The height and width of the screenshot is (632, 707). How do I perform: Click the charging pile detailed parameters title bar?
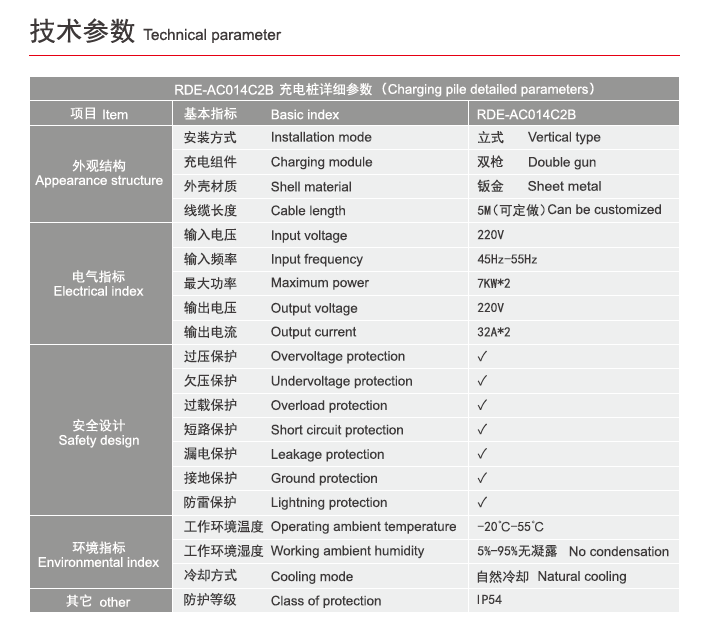coord(354,89)
